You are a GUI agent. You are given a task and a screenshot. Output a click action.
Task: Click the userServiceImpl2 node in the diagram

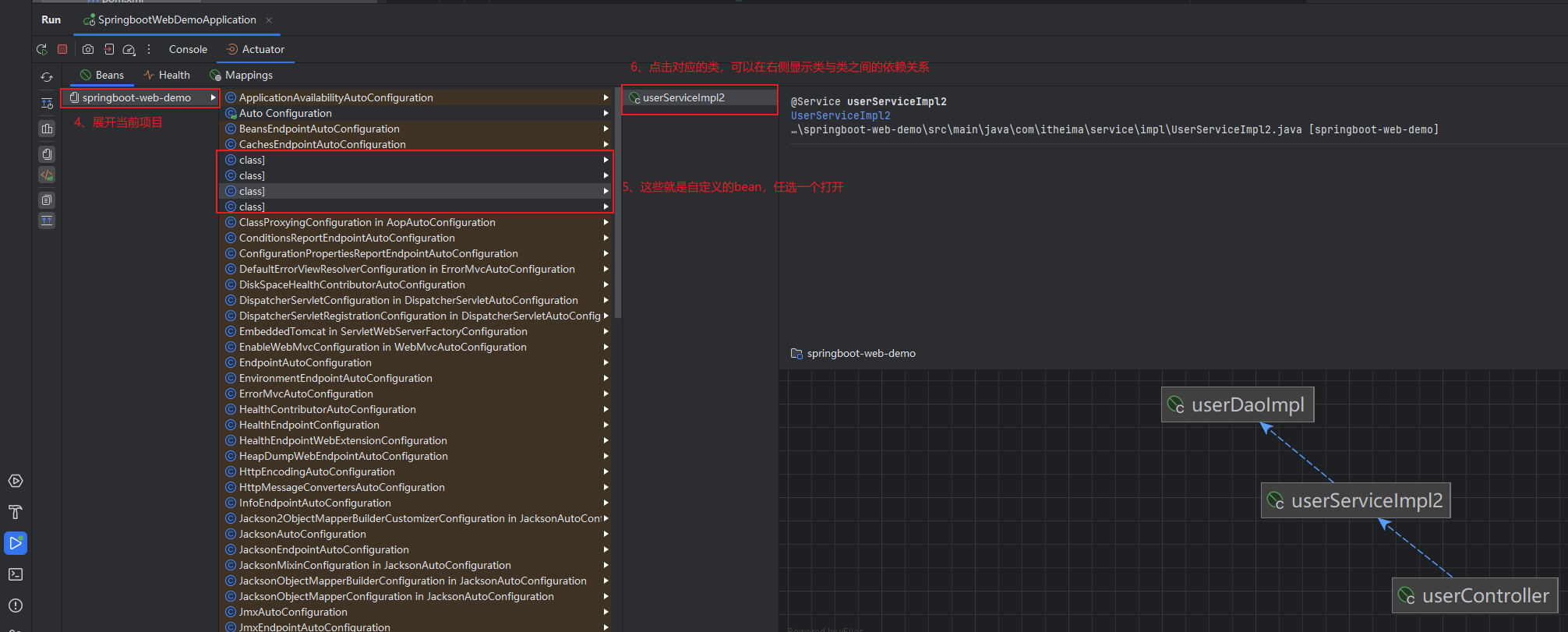(x=1356, y=500)
